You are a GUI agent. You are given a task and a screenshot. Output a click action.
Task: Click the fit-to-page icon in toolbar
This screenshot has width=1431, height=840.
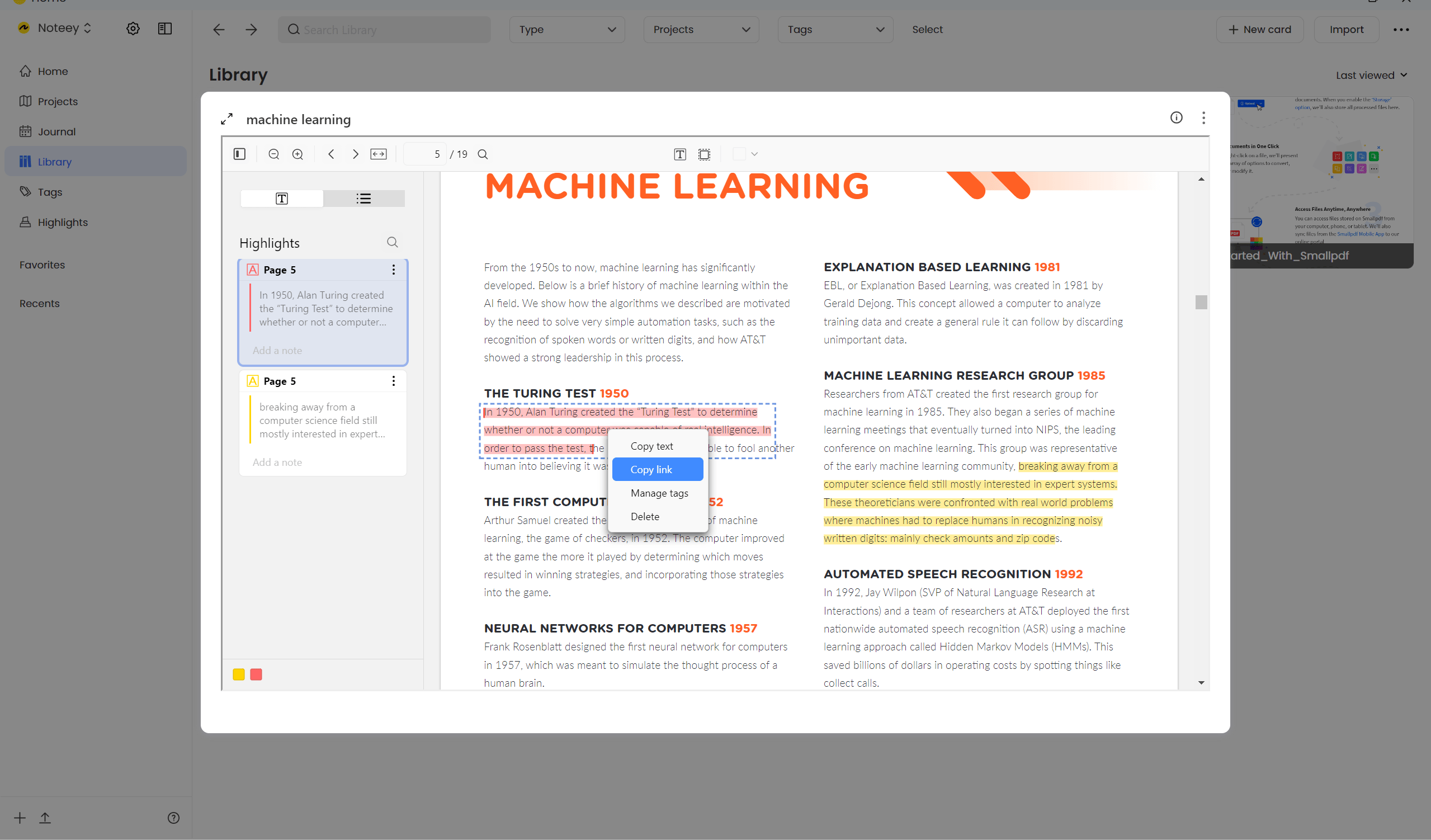pos(378,154)
